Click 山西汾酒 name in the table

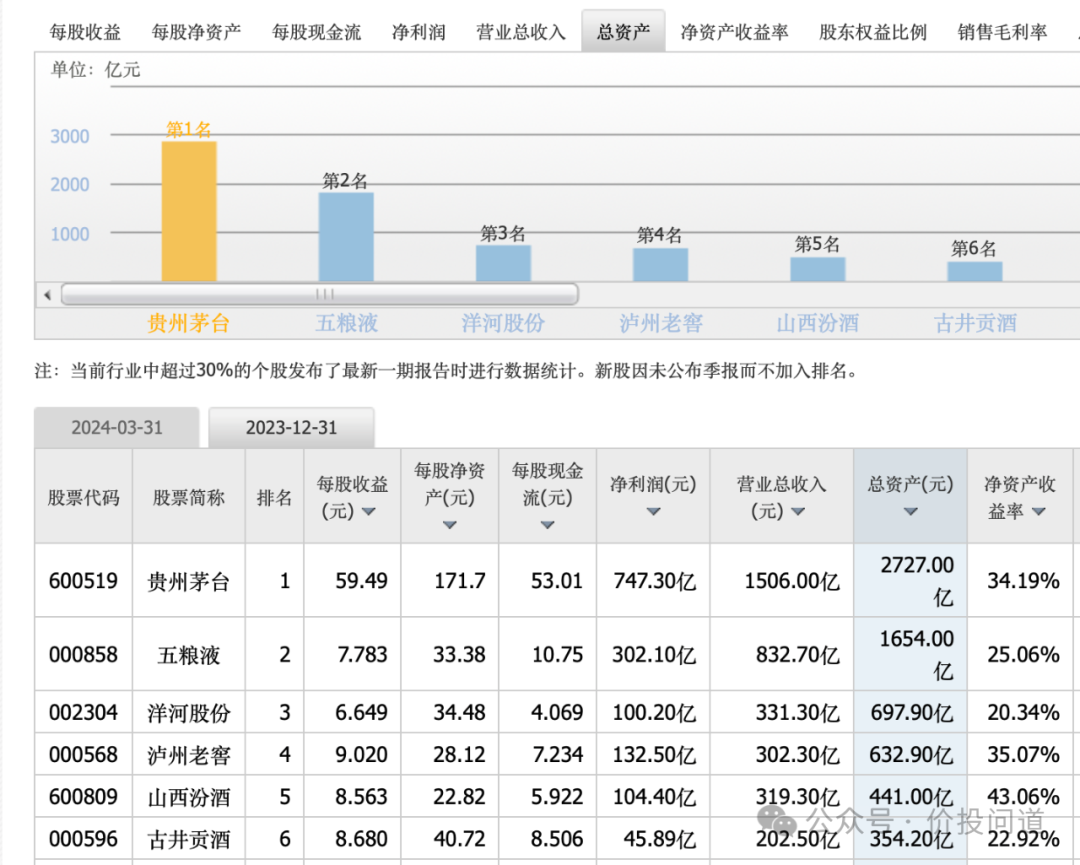coord(189,798)
